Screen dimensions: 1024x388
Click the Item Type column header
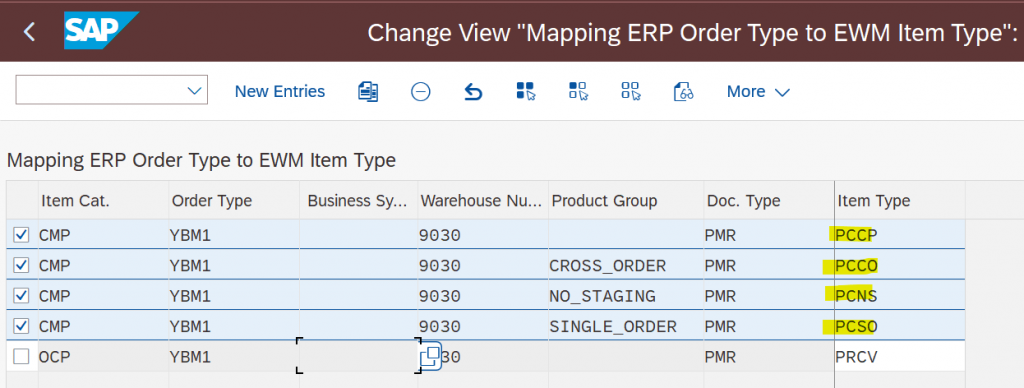pos(874,201)
